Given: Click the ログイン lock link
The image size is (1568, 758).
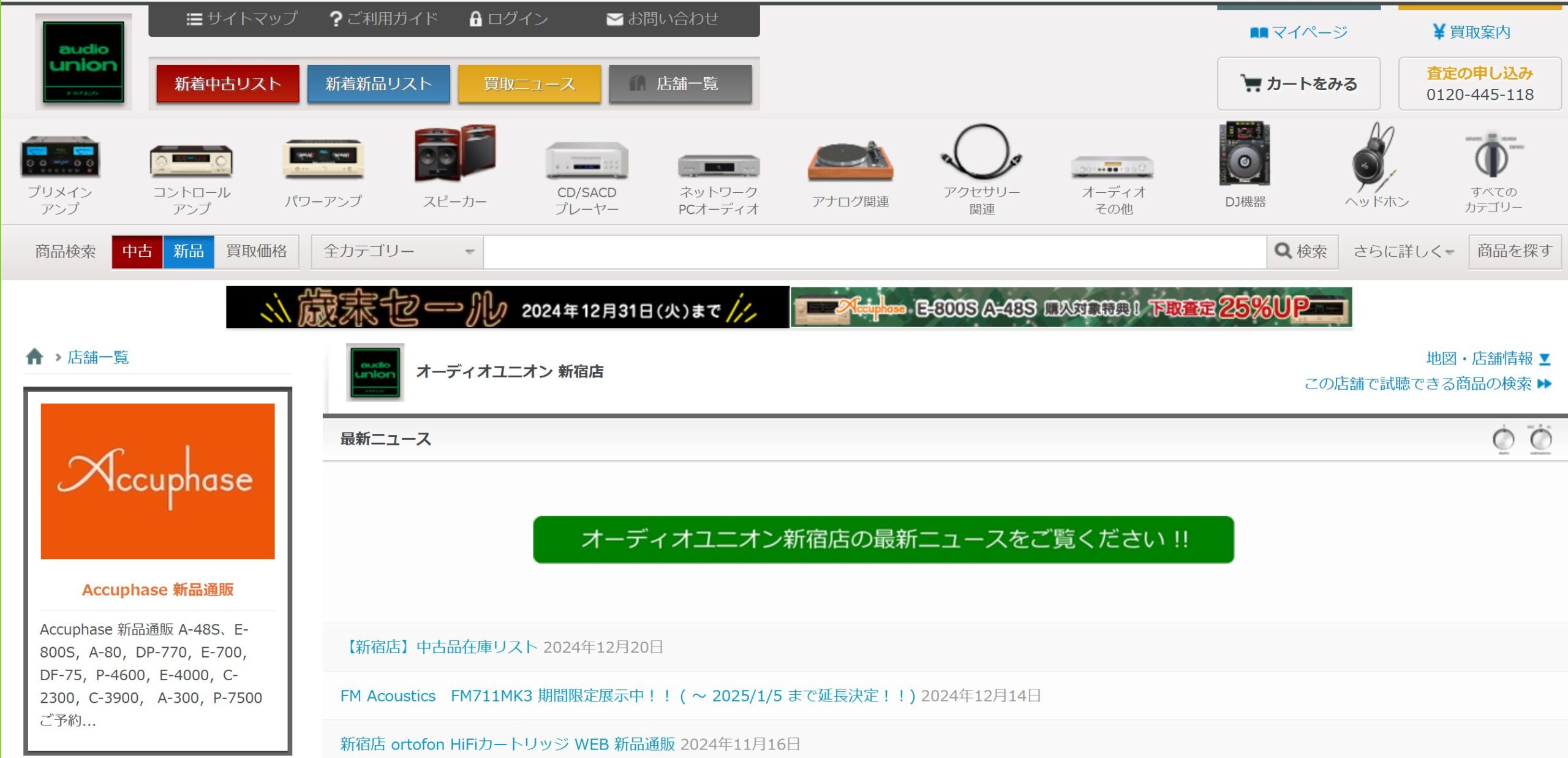Looking at the screenshot, I should [x=508, y=19].
